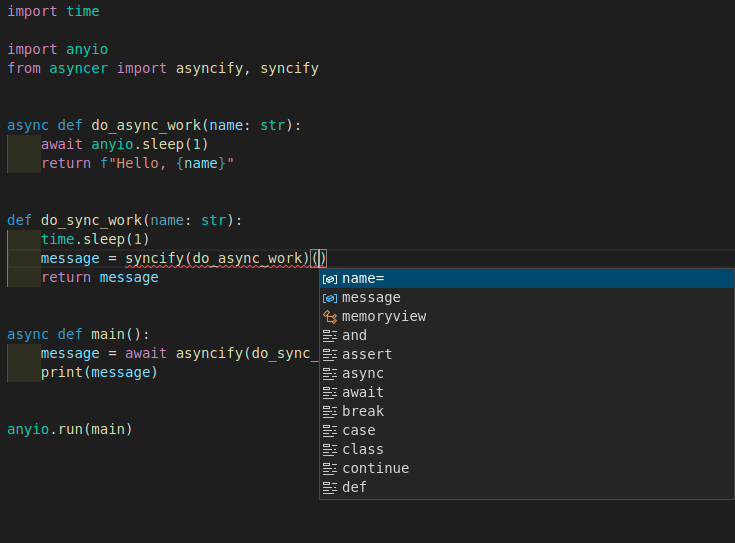Screen dimensions: 735x543
Task: Click the class icon beside memoryview
Action: (330, 317)
